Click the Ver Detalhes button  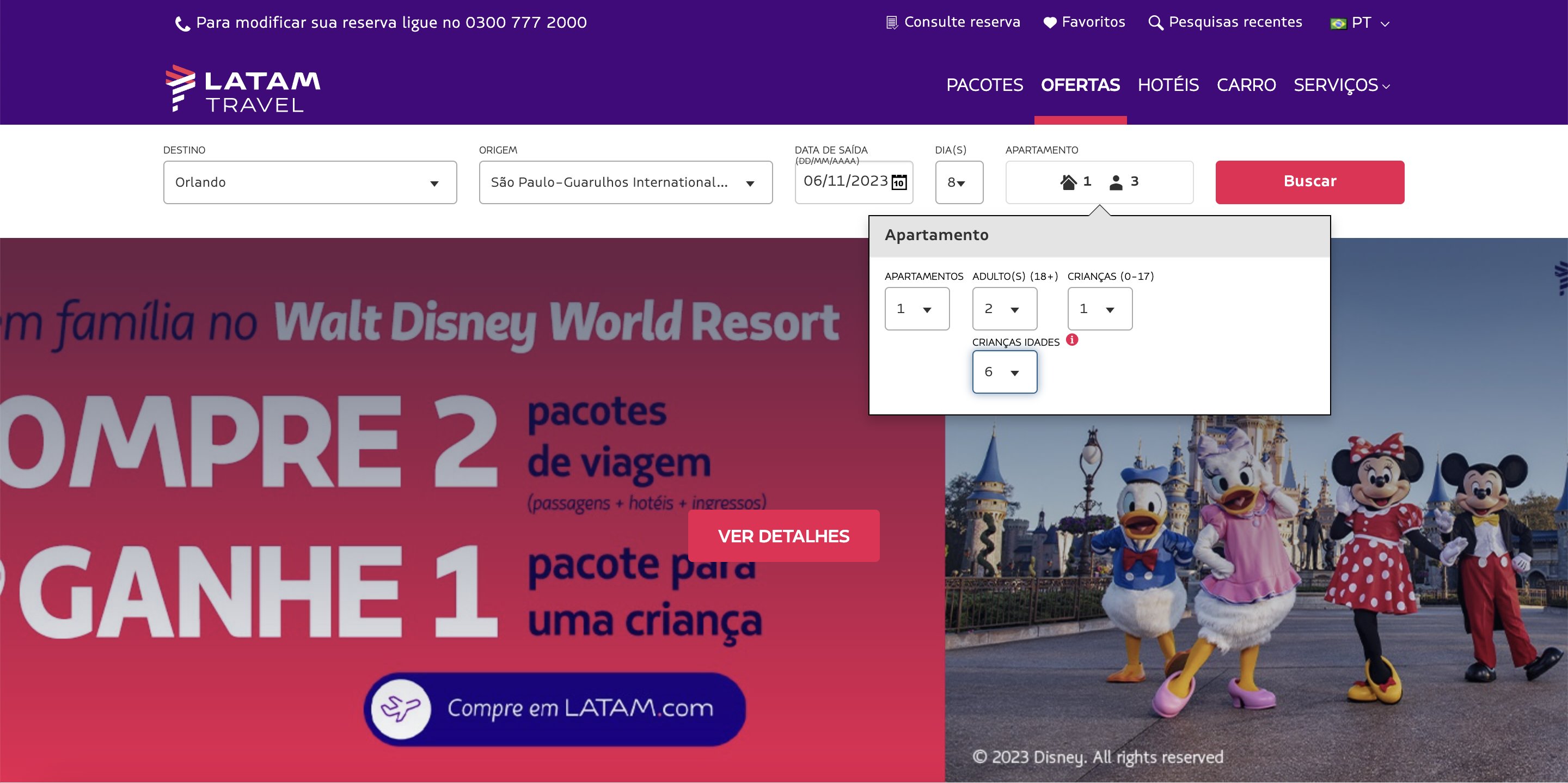[783, 536]
